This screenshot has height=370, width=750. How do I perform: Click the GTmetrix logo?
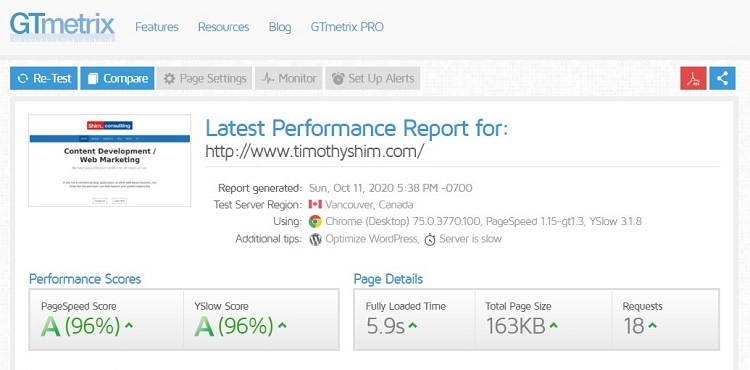[62, 27]
